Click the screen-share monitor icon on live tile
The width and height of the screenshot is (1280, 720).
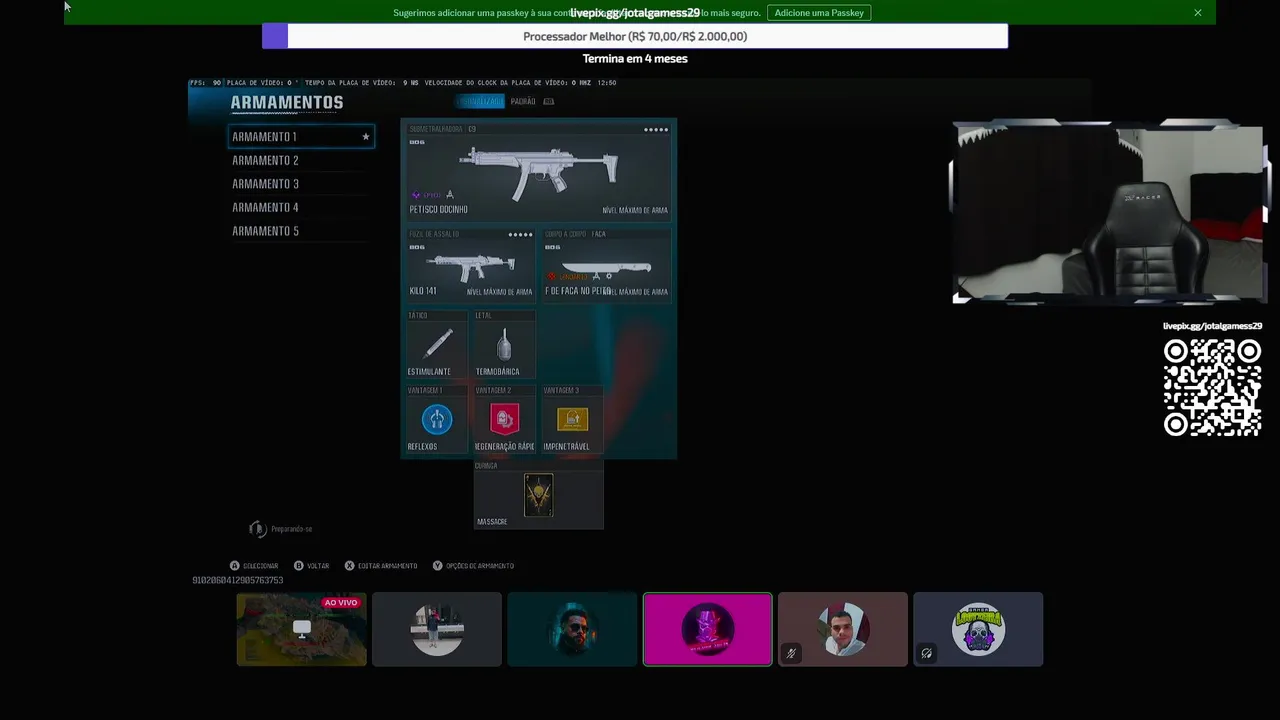[x=301, y=629]
